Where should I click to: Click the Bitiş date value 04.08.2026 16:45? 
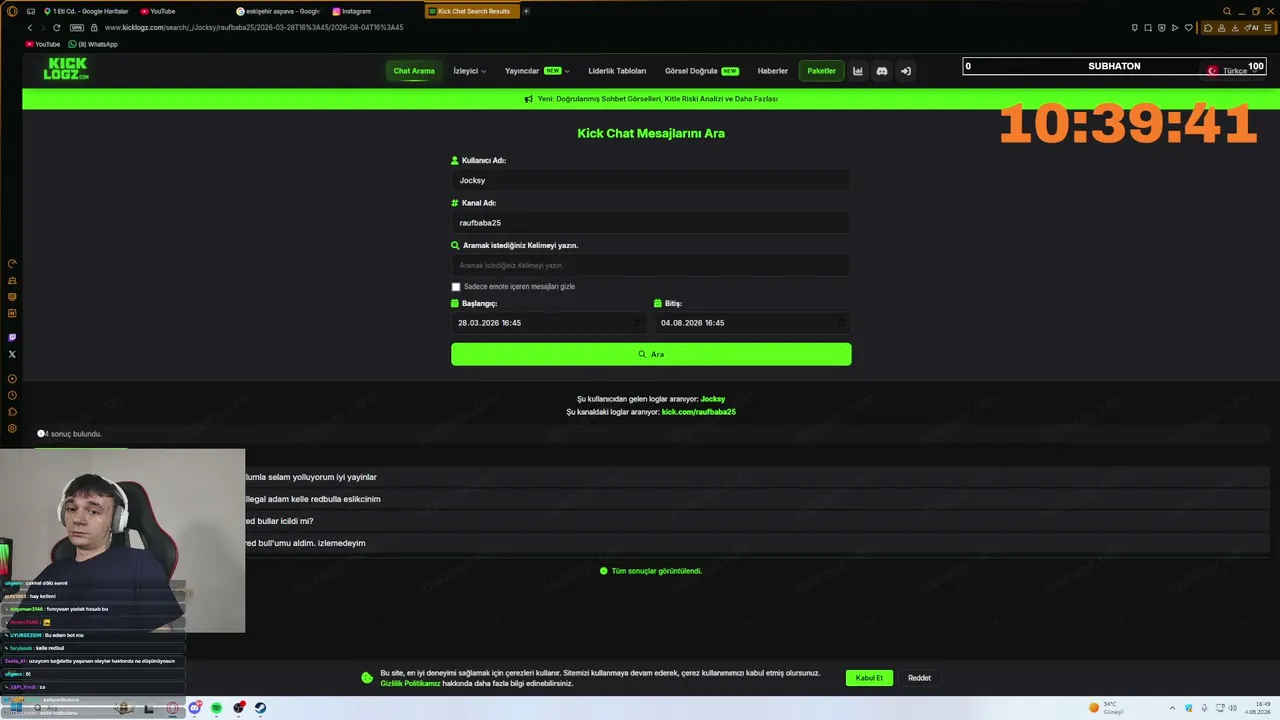(x=692, y=323)
